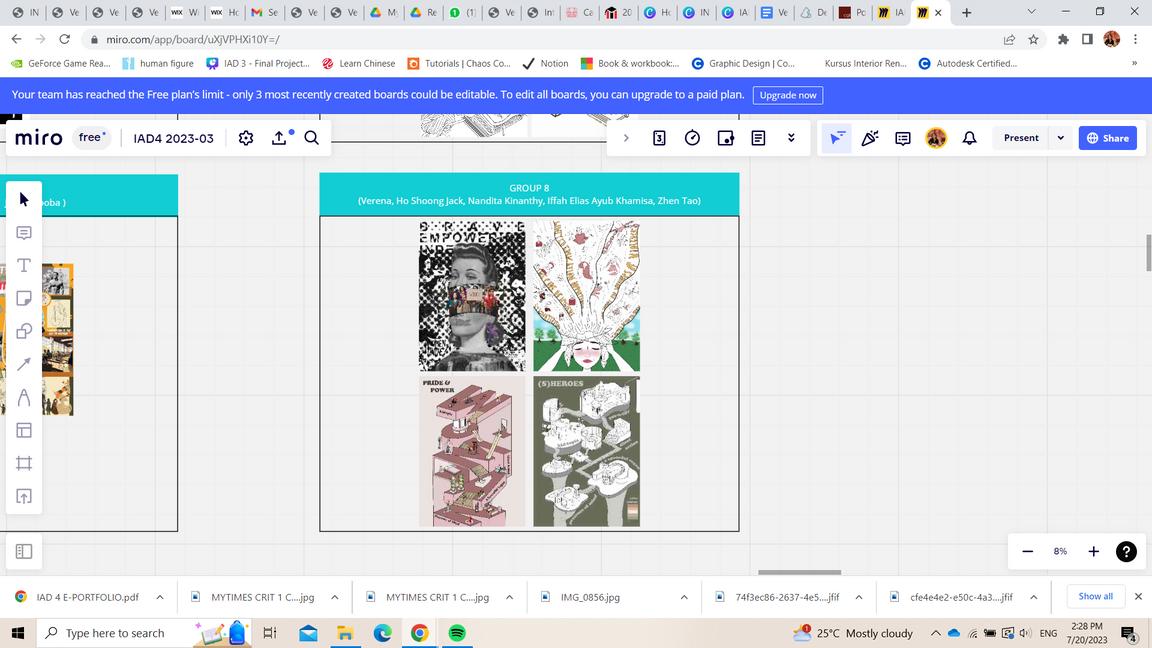Select the connection line arrow tool
The height and width of the screenshot is (648, 1152).
point(24,364)
